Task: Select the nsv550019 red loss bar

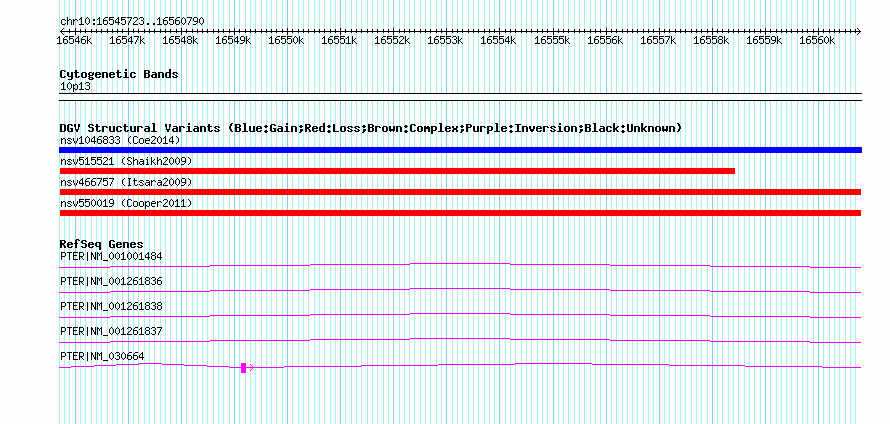Action: [x=460, y=213]
